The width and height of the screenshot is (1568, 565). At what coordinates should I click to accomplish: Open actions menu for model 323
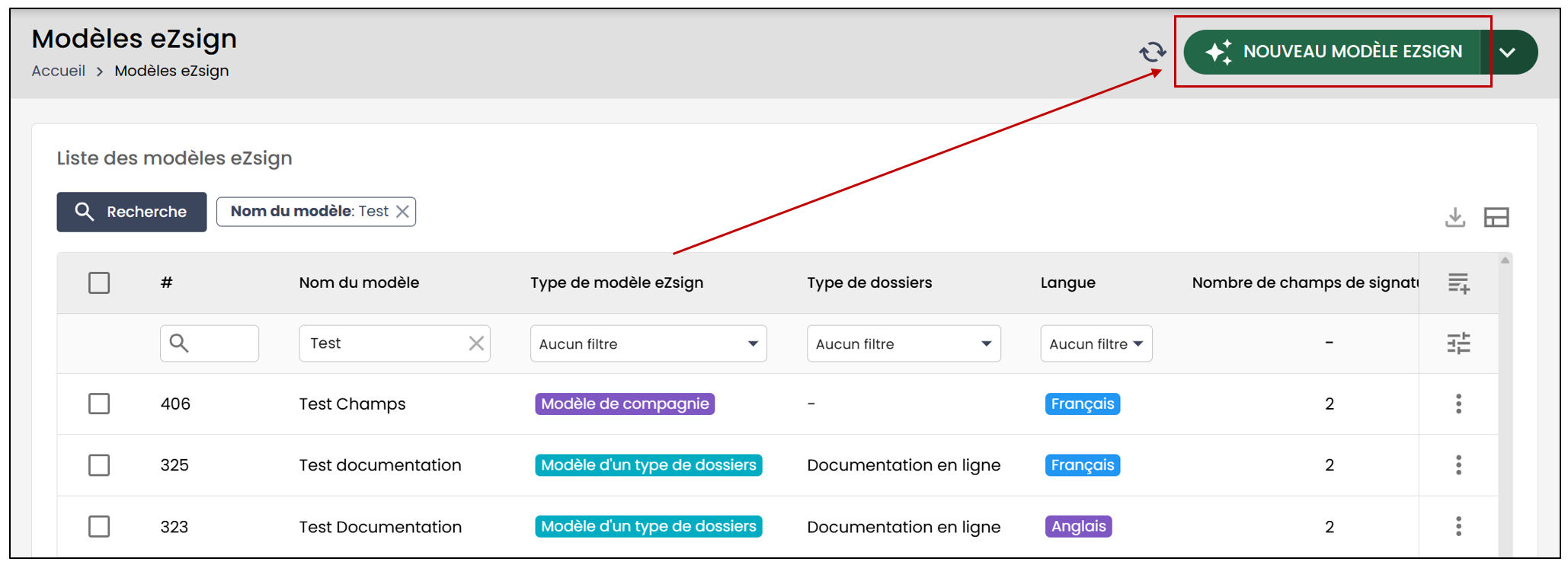[x=1459, y=526]
